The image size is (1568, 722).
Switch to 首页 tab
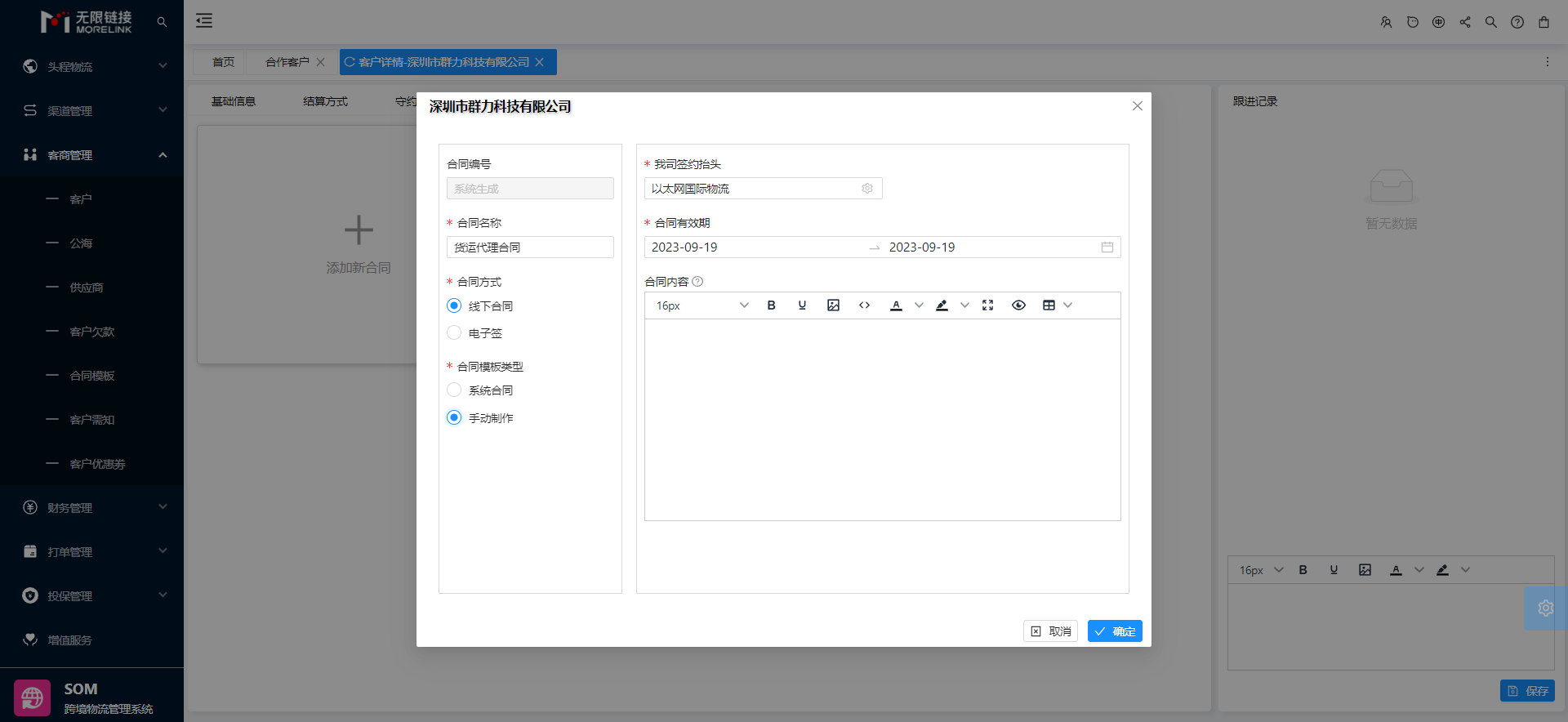point(223,62)
